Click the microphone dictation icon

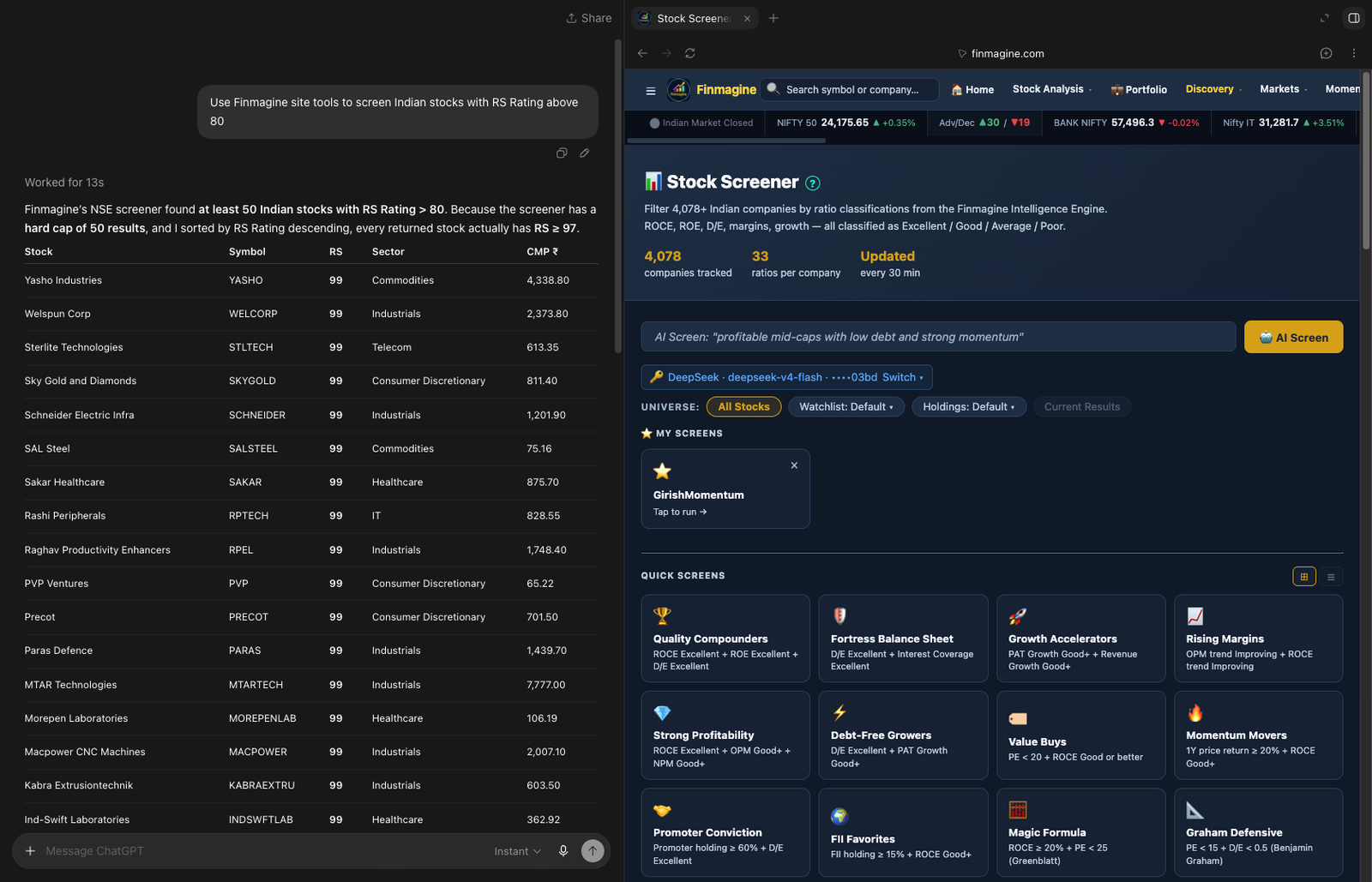coord(563,851)
